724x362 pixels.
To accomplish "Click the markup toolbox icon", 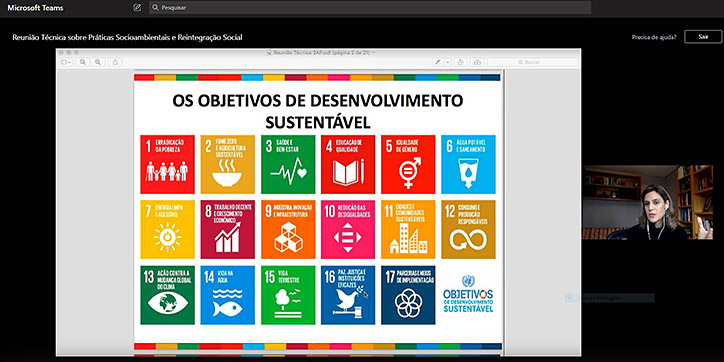I will [477, 62].
